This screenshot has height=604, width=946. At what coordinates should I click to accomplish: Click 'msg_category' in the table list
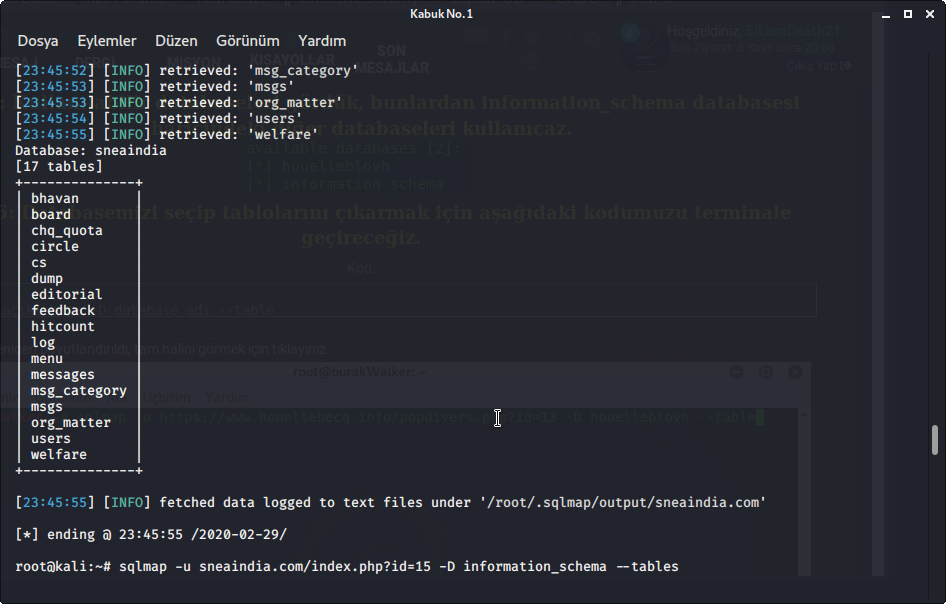[79, 391]
